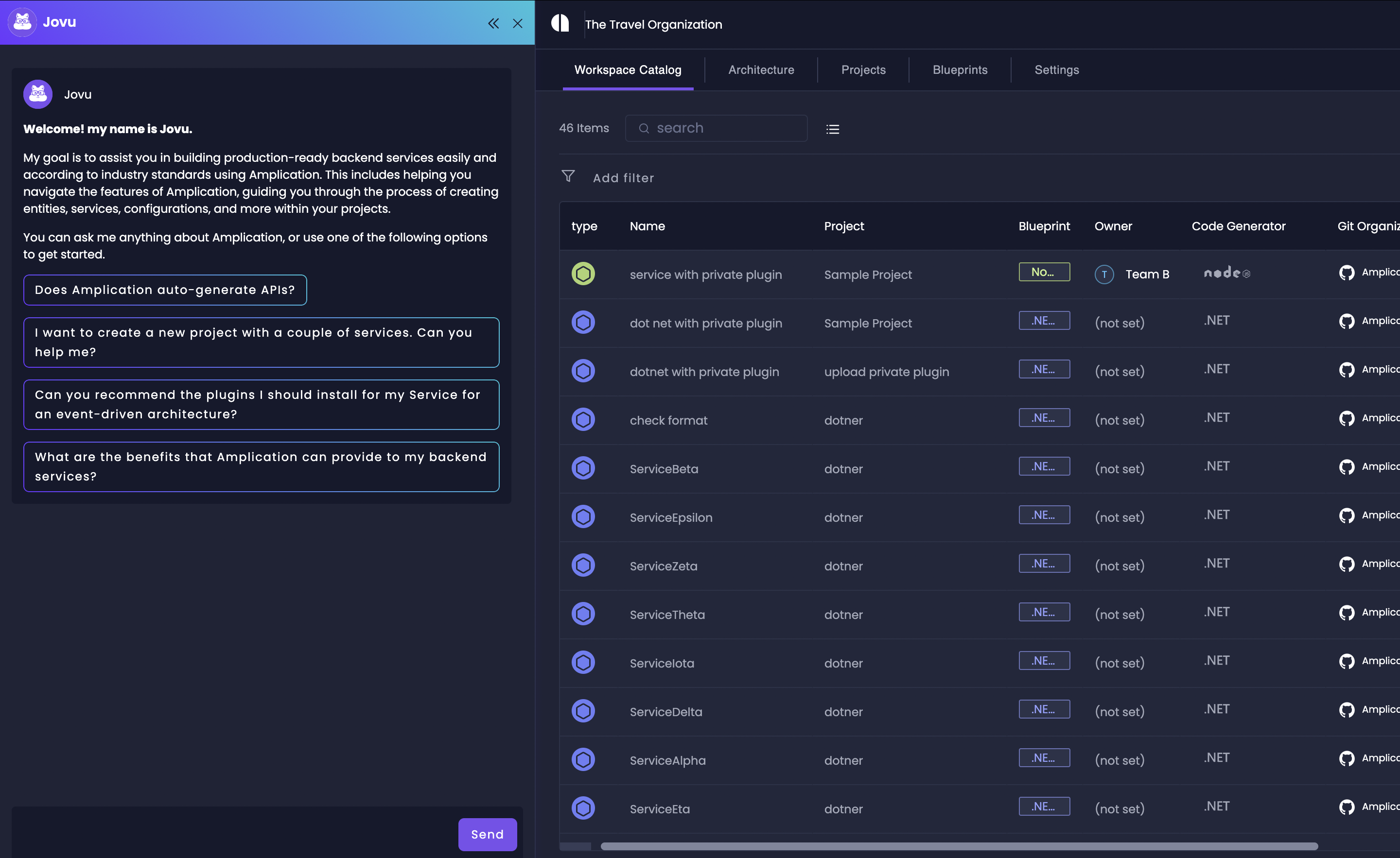Click the Amplication logo in header
The image size is (1400, 858).
click(560, 23)
